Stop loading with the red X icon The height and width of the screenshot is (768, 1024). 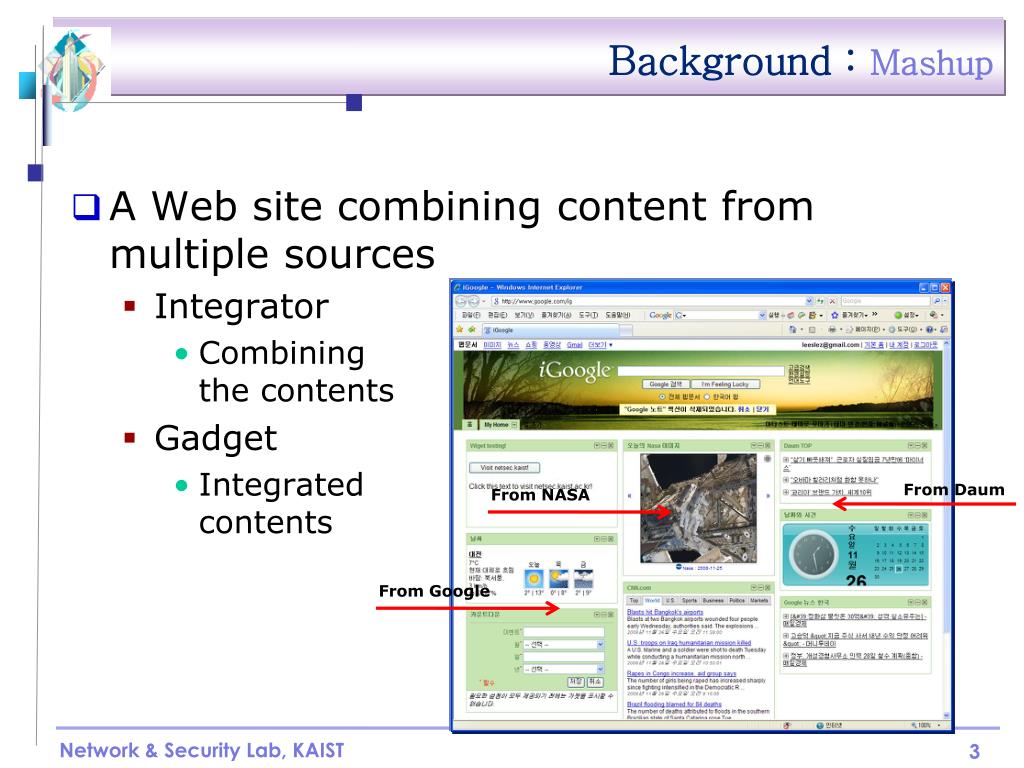pos(833,301)
